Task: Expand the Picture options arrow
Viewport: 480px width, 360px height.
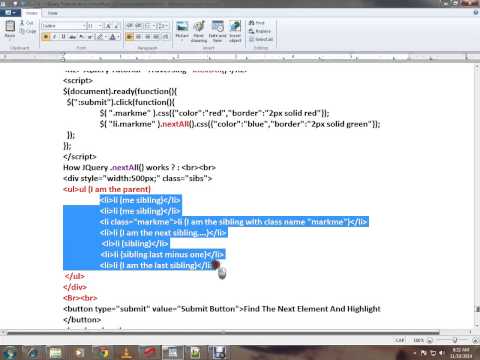Action: pos(182,40)
